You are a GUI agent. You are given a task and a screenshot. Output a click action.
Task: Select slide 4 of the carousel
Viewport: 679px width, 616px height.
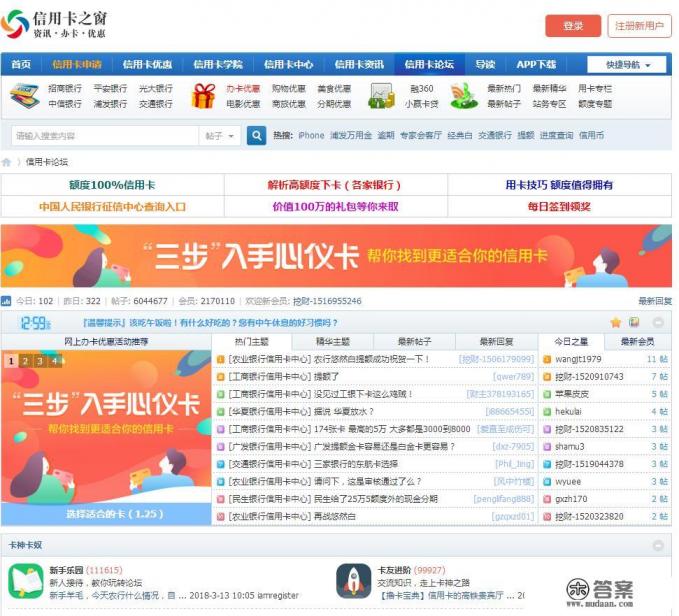pos(55,361)
